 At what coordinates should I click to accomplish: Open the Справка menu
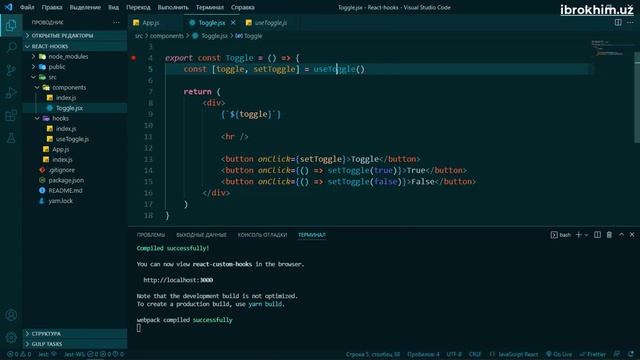click(242, 7)
